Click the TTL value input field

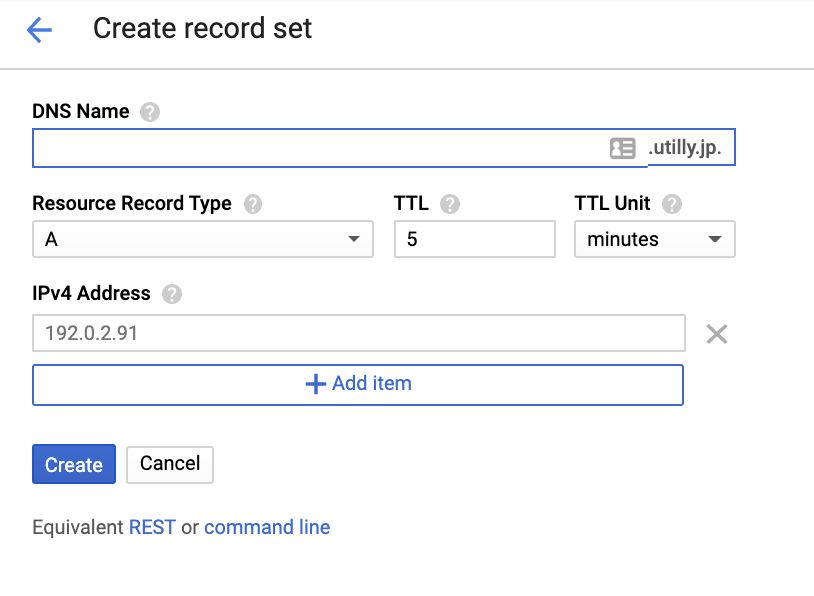point(474,240)
